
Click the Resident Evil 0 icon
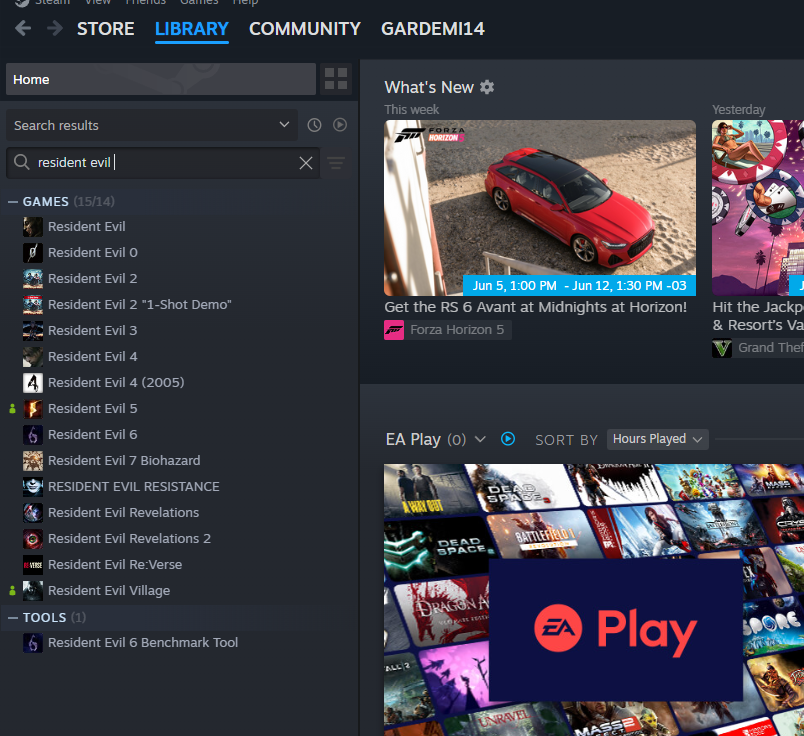pyautogui.click(x=33, y=253)
